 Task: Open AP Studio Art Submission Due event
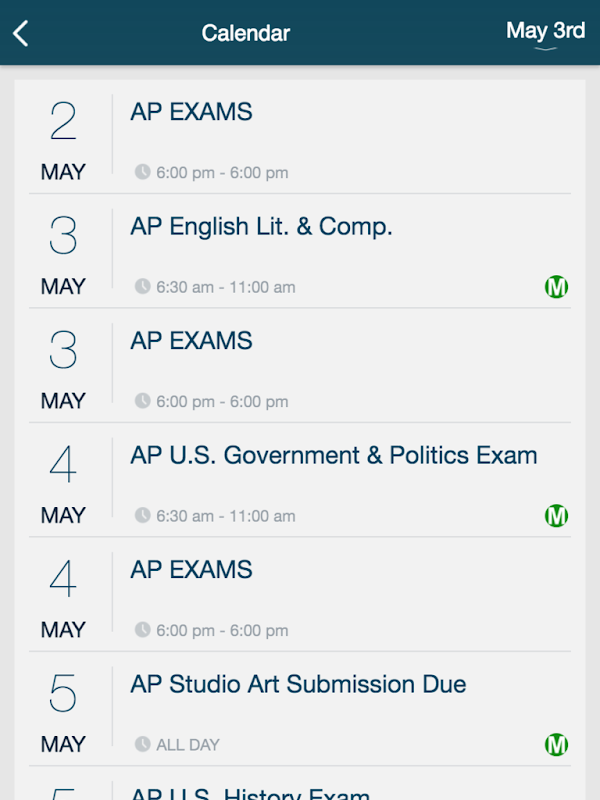[x=298, y=685]
